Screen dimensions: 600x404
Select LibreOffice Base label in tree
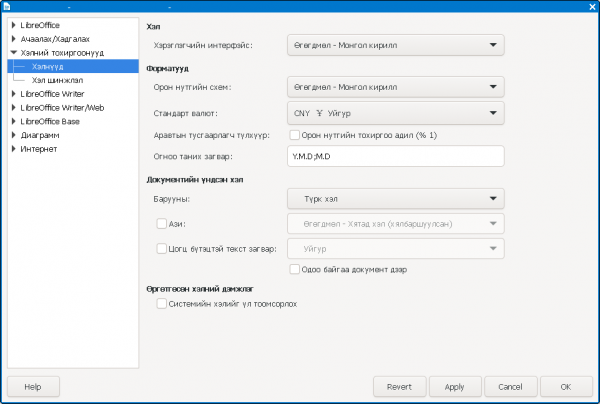click(50, 121)
